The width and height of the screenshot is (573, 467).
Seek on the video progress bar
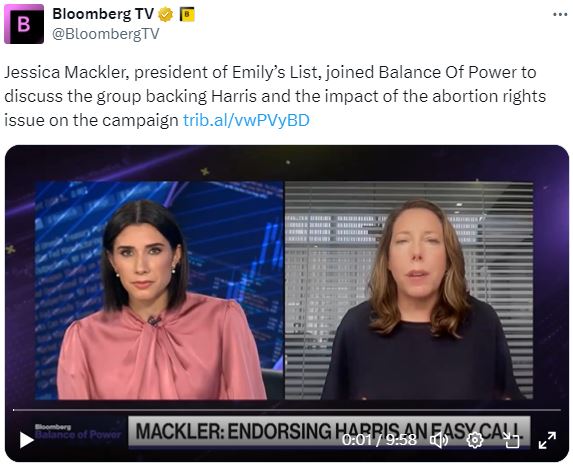[x=286, y=410]
